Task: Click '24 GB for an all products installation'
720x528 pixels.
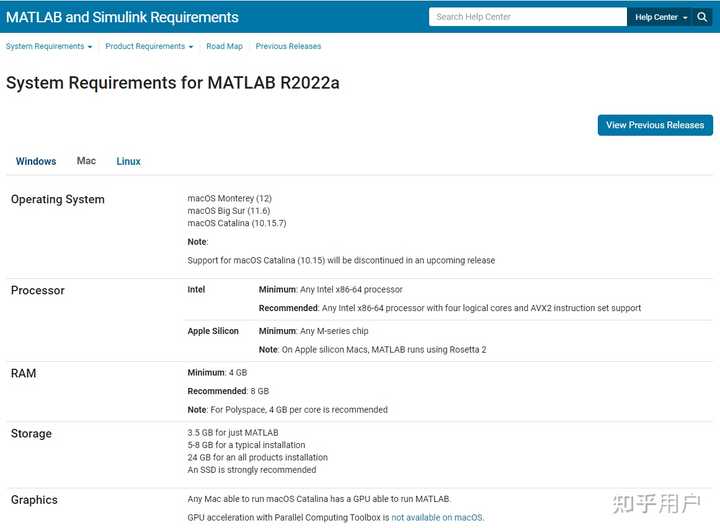Action: [258, 457]
